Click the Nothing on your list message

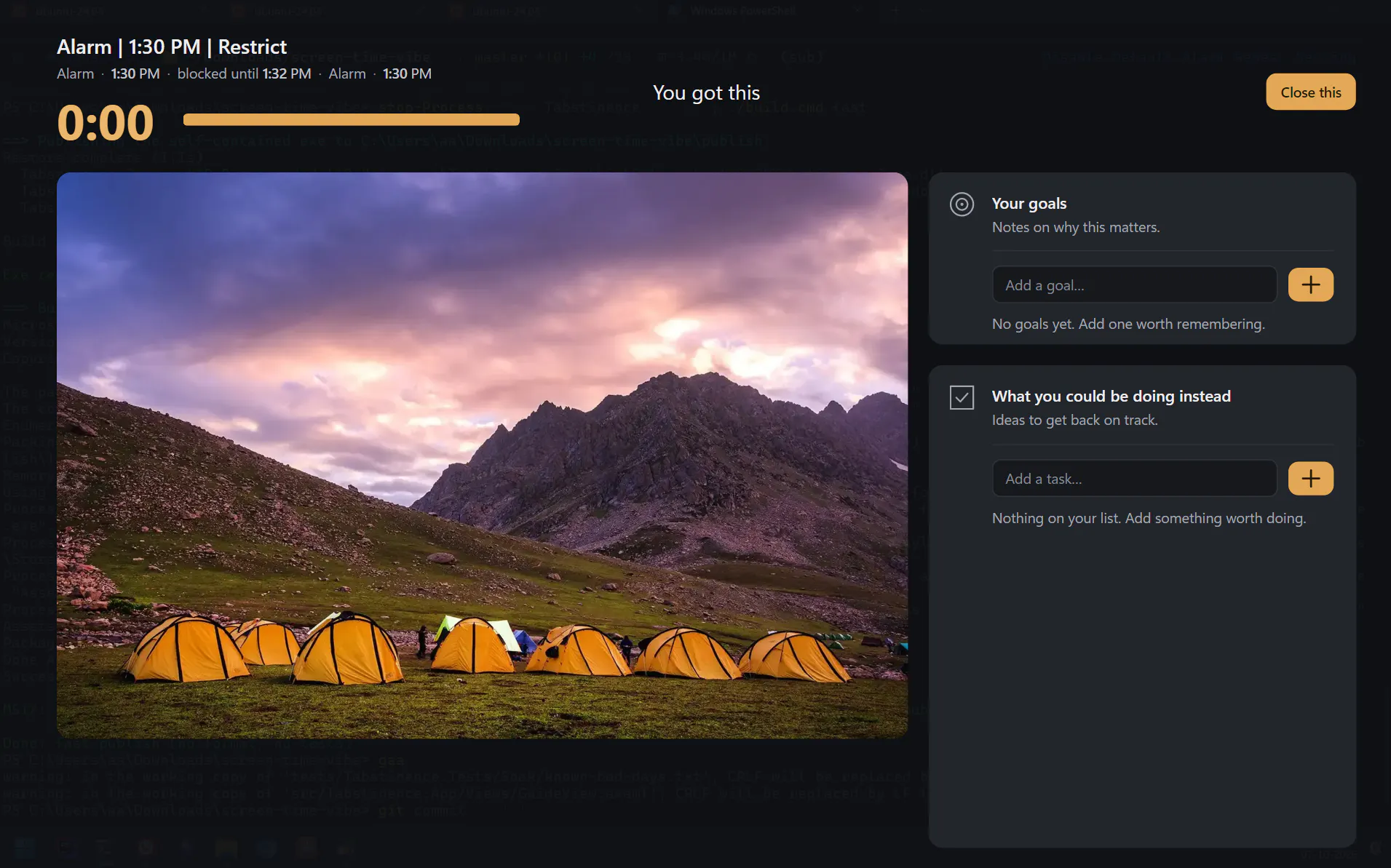tap(1149, 518)
